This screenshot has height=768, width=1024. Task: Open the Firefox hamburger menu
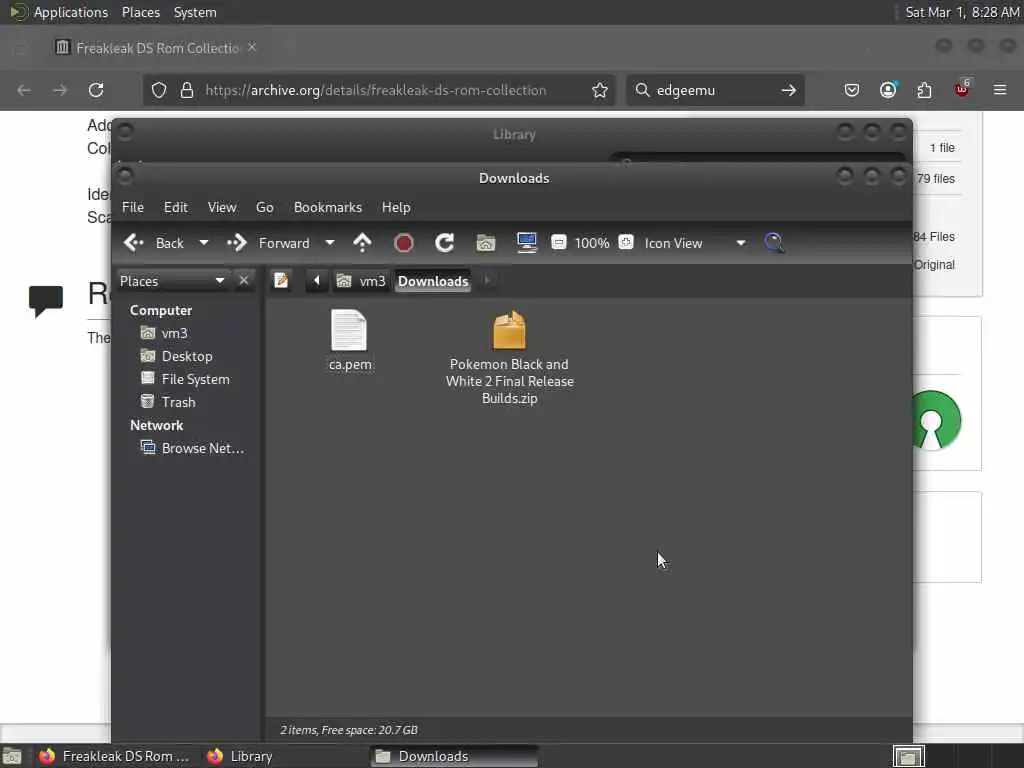1000,90
